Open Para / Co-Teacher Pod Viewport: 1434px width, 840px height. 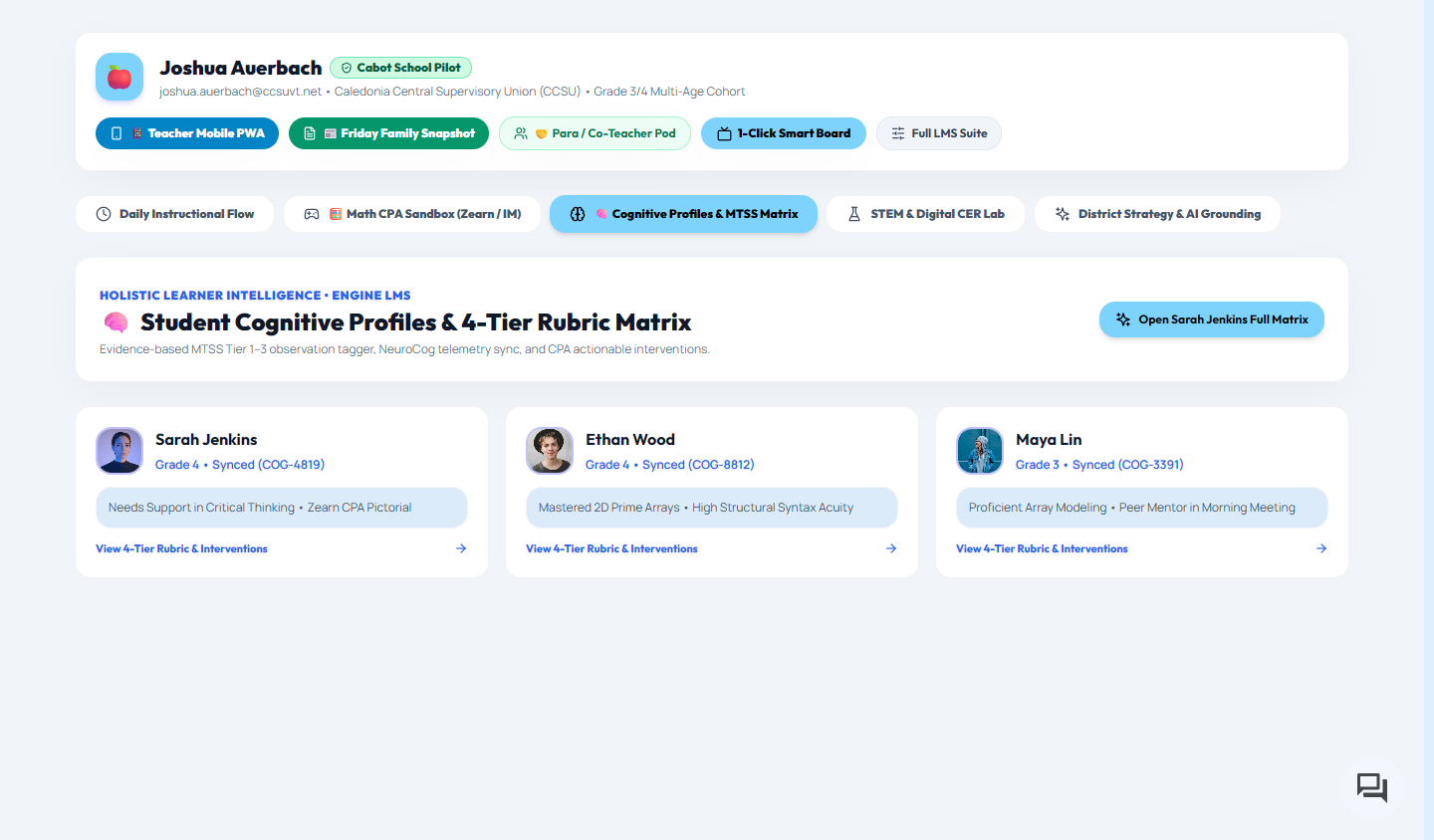595,133
